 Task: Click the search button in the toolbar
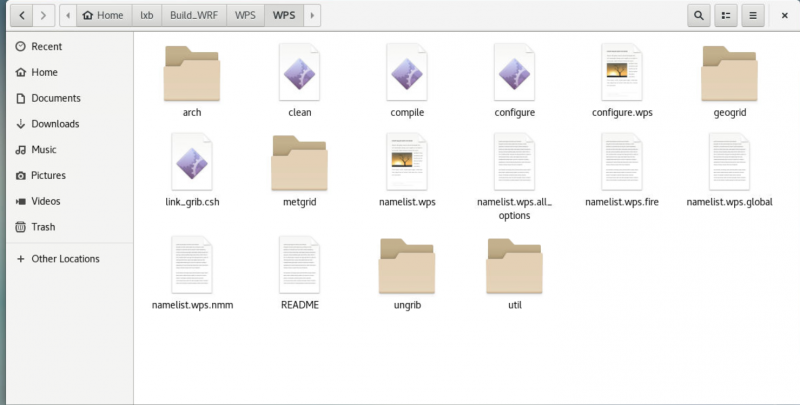pyautogui.click(x=698, y=15)
